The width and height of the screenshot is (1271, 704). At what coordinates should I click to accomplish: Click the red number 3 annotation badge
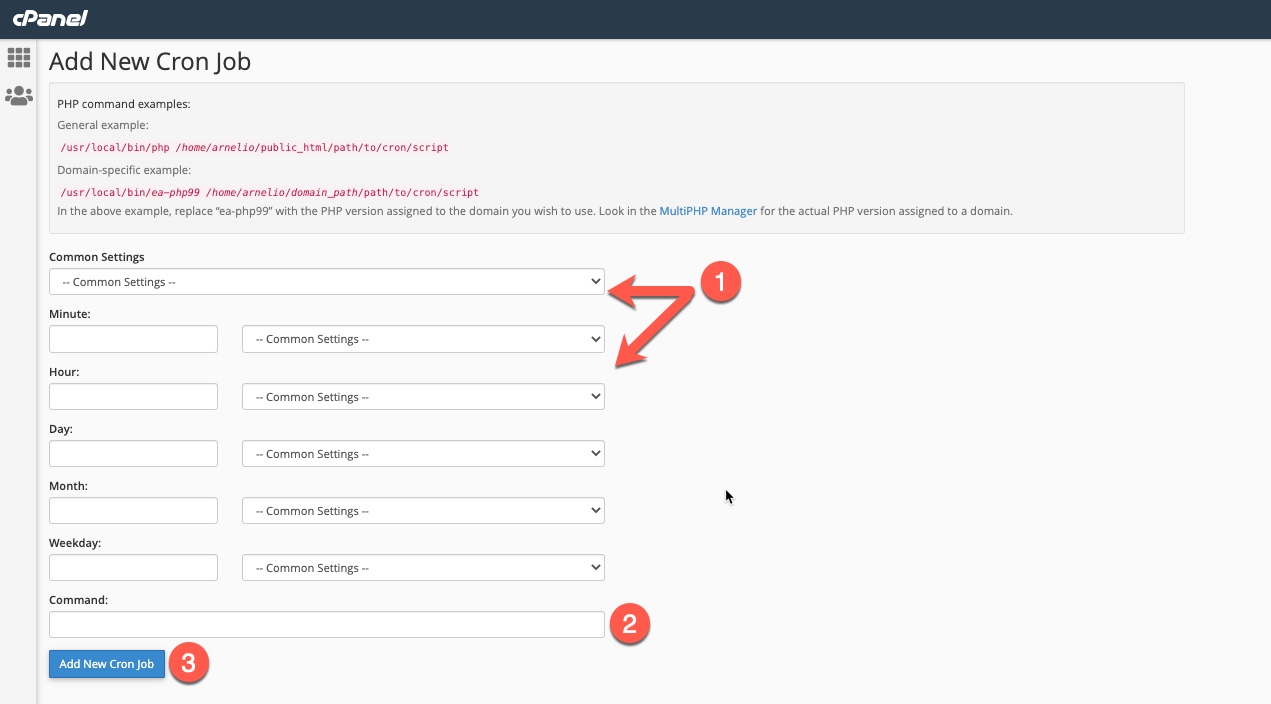tap(189, 662)
